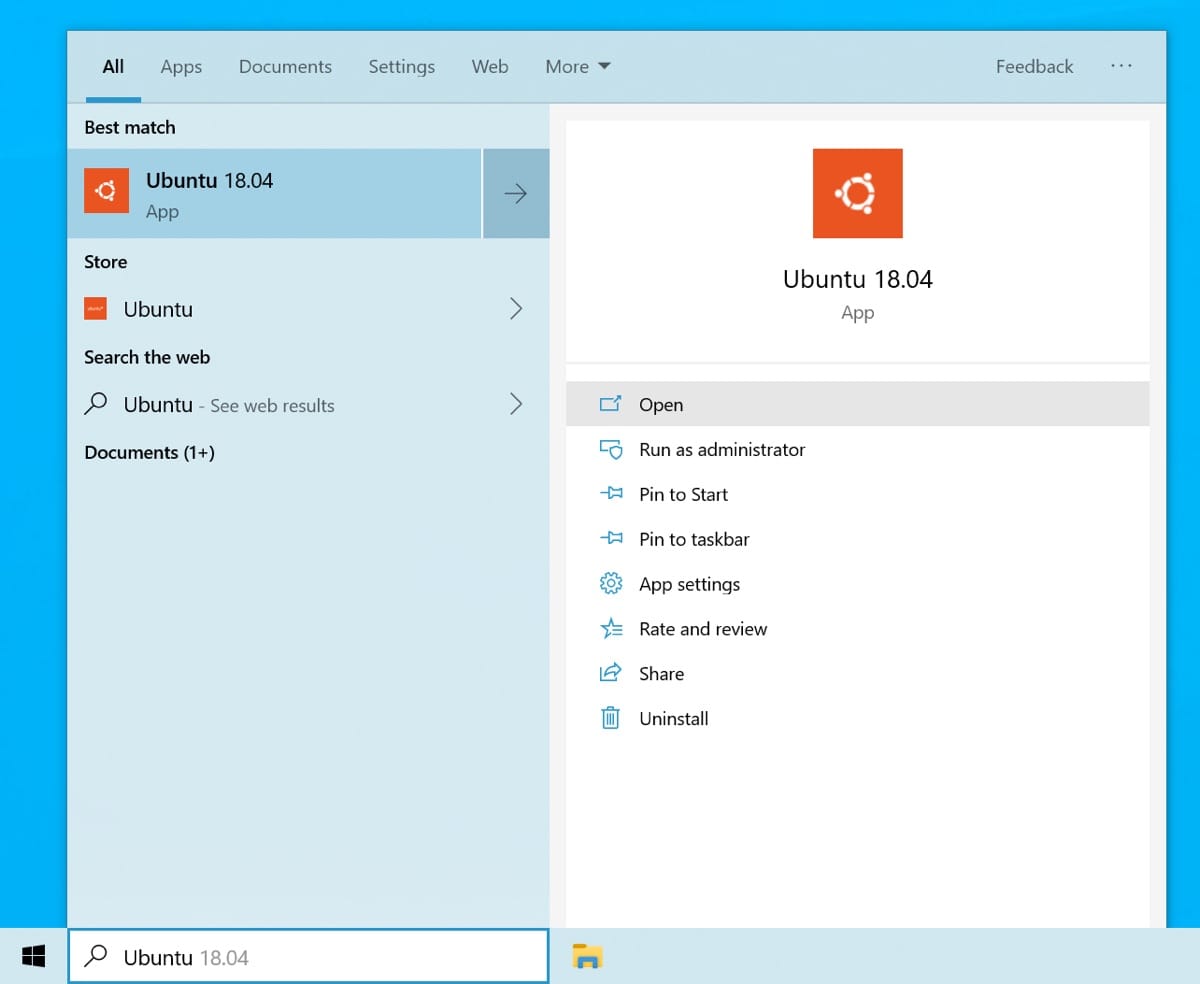Choose Run as administrator
Screen dimensions: 1200x984
coord(857,449)
